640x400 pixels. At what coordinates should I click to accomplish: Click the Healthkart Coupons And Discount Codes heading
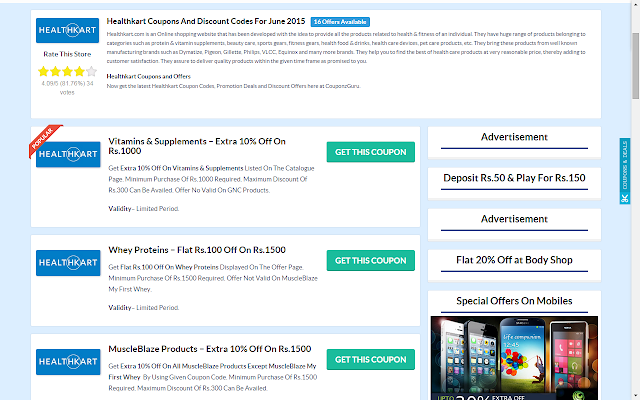coord(206,21)
